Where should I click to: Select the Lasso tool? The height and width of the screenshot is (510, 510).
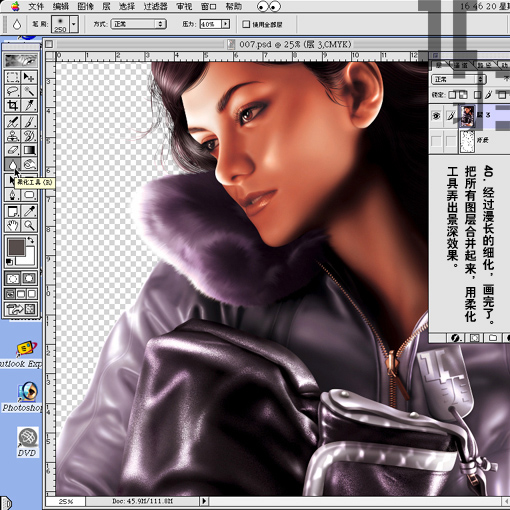13,91
